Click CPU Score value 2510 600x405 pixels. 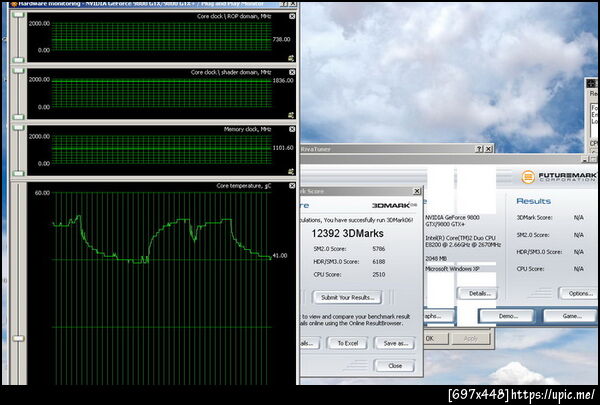378,274
